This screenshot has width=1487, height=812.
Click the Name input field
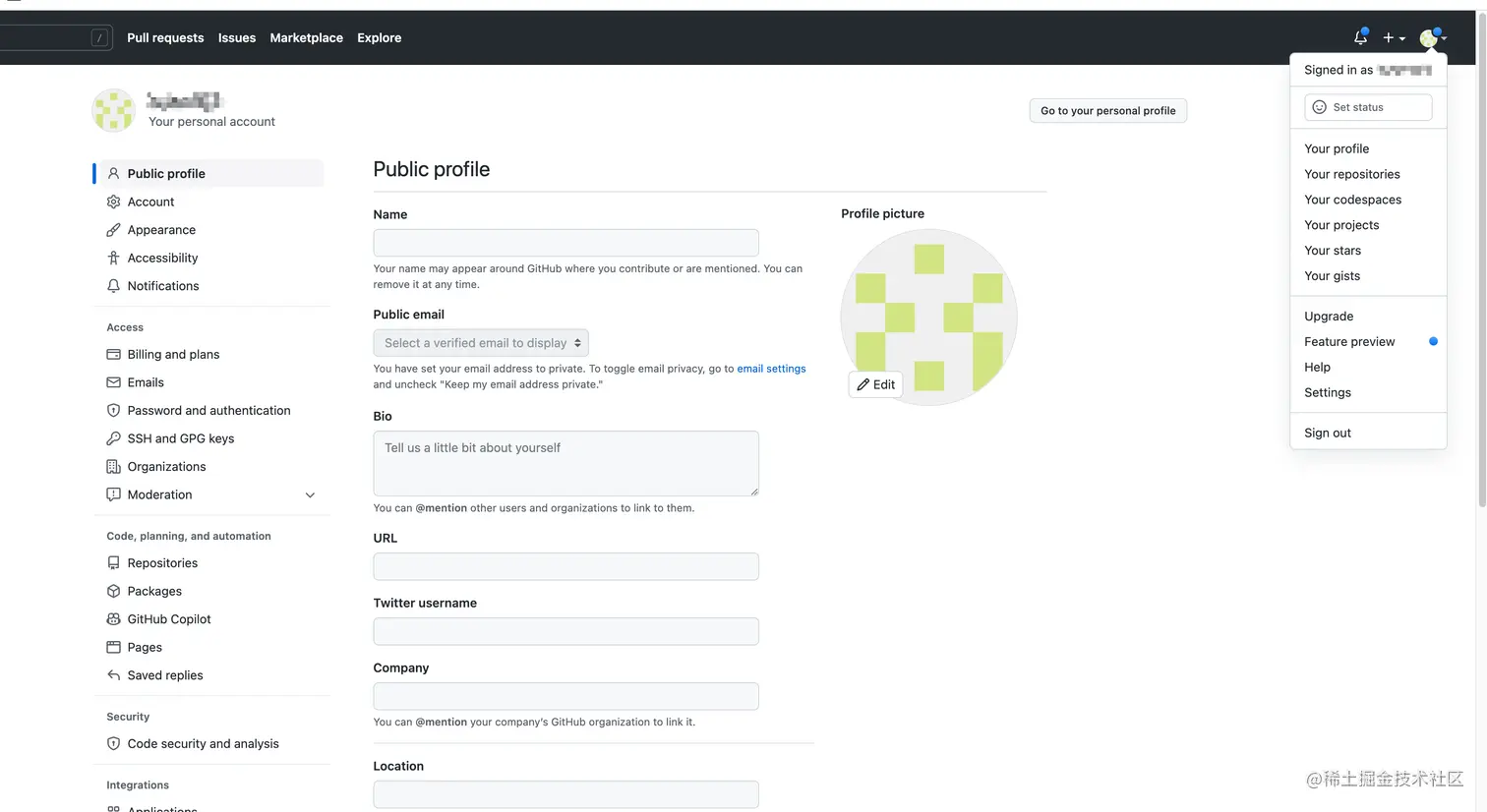565,243
